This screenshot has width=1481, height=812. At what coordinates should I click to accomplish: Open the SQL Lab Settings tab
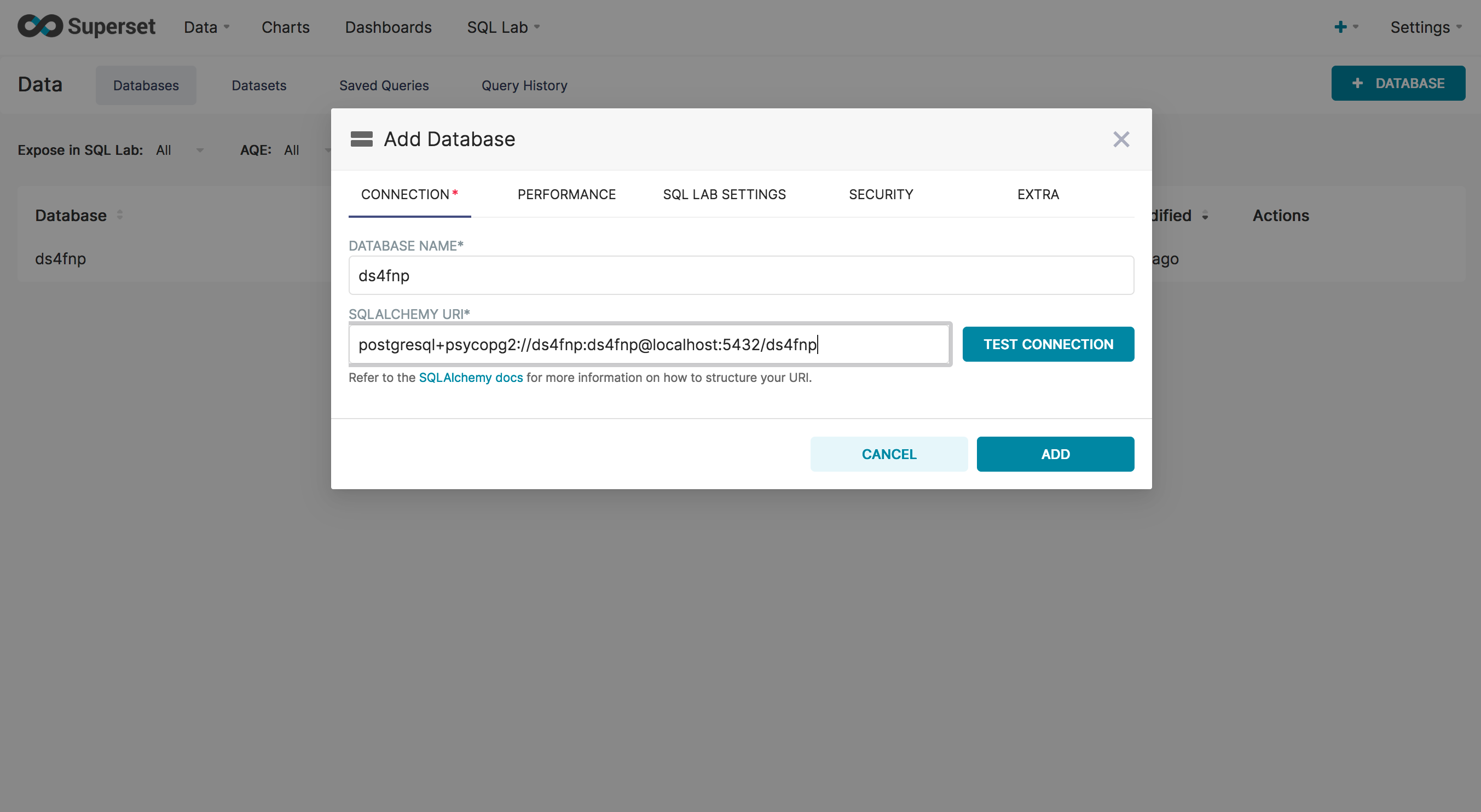tap(724, 194)
